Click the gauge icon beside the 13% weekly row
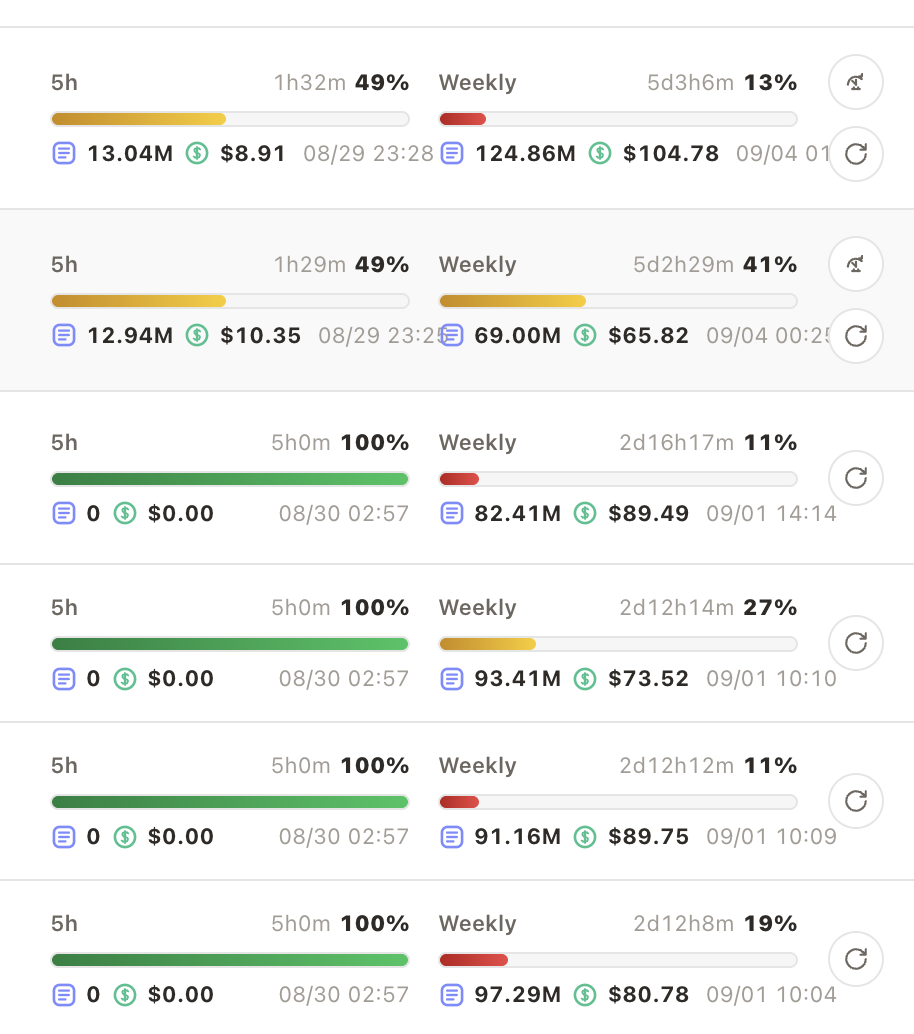Image resolution: width=914 pixels, height=1034 pixels. pyautogui.click(x=855, y=82)
